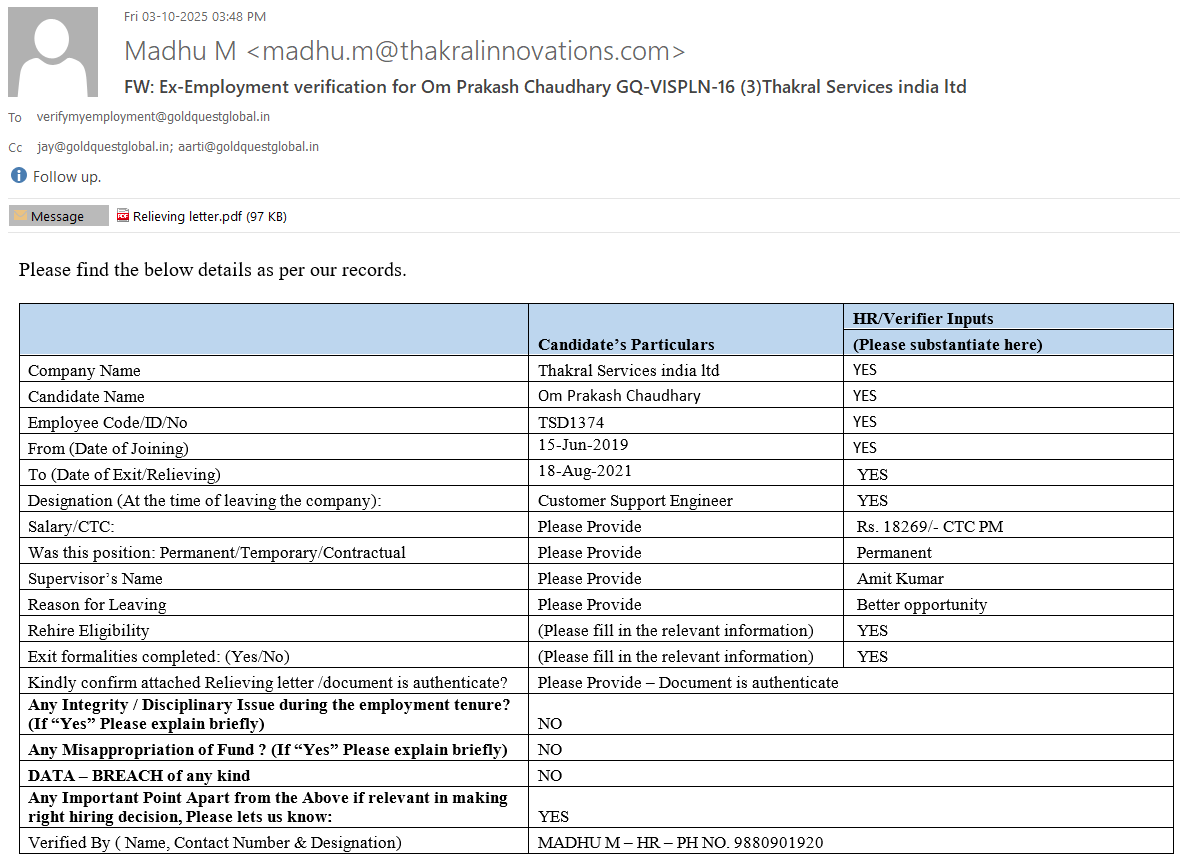The image size is (1180, 861).
Task: Click joining date 15-Jun-2019
Action: (x=582, y=445)
